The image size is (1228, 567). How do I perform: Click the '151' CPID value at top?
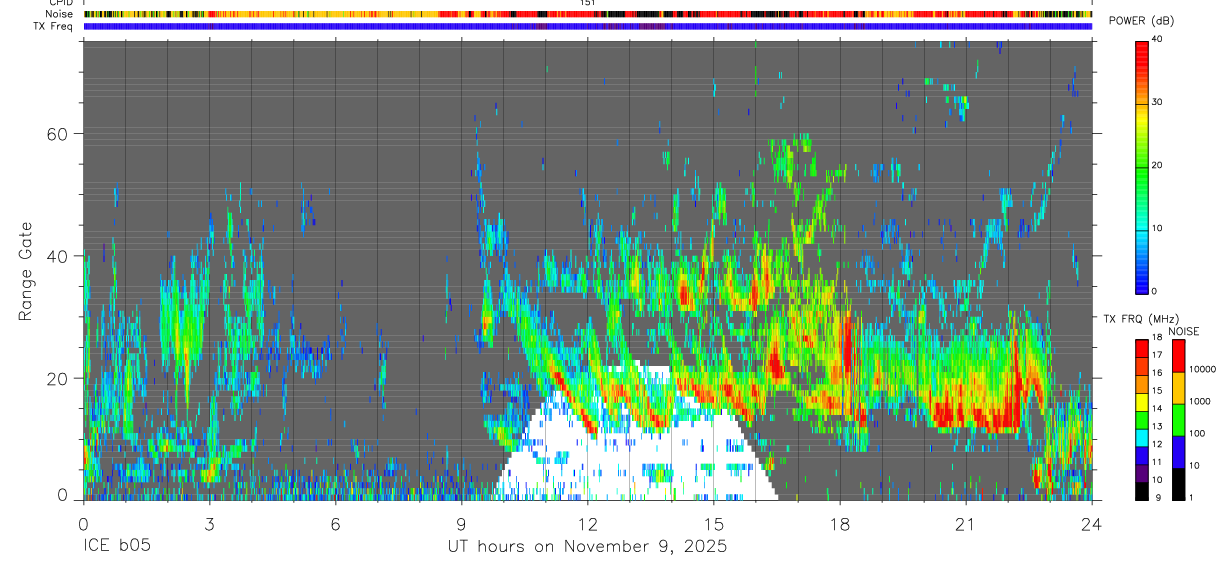[x=588, y=3]
